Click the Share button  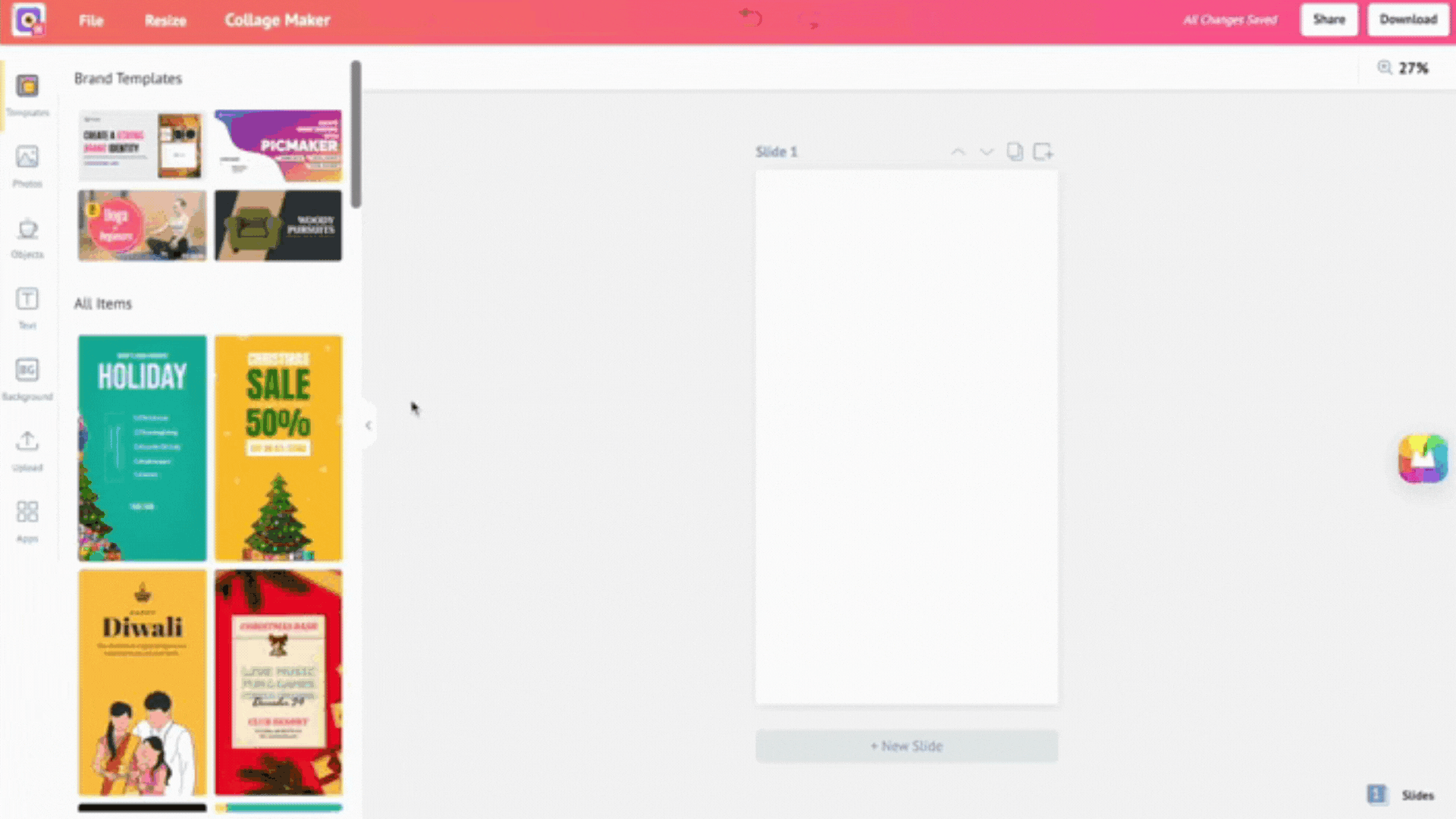(1329, 20)
